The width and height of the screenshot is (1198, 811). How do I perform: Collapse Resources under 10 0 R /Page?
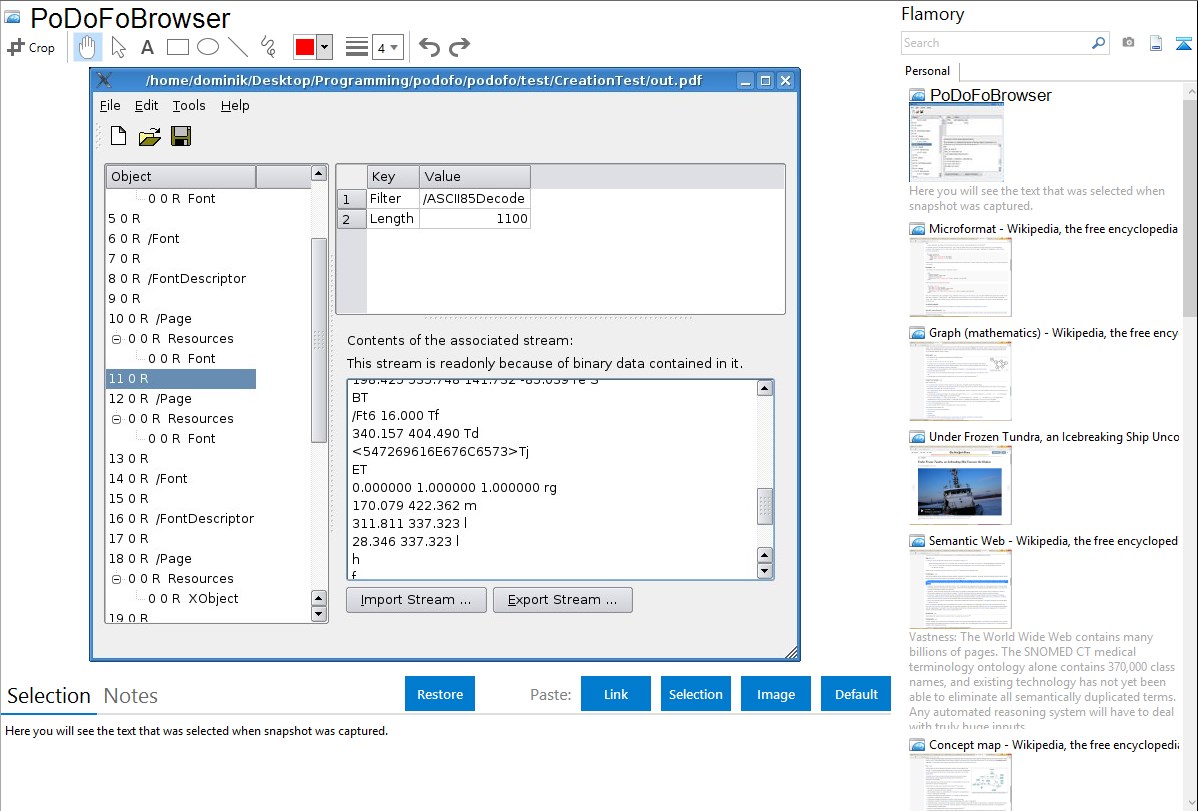click(116, 339)
